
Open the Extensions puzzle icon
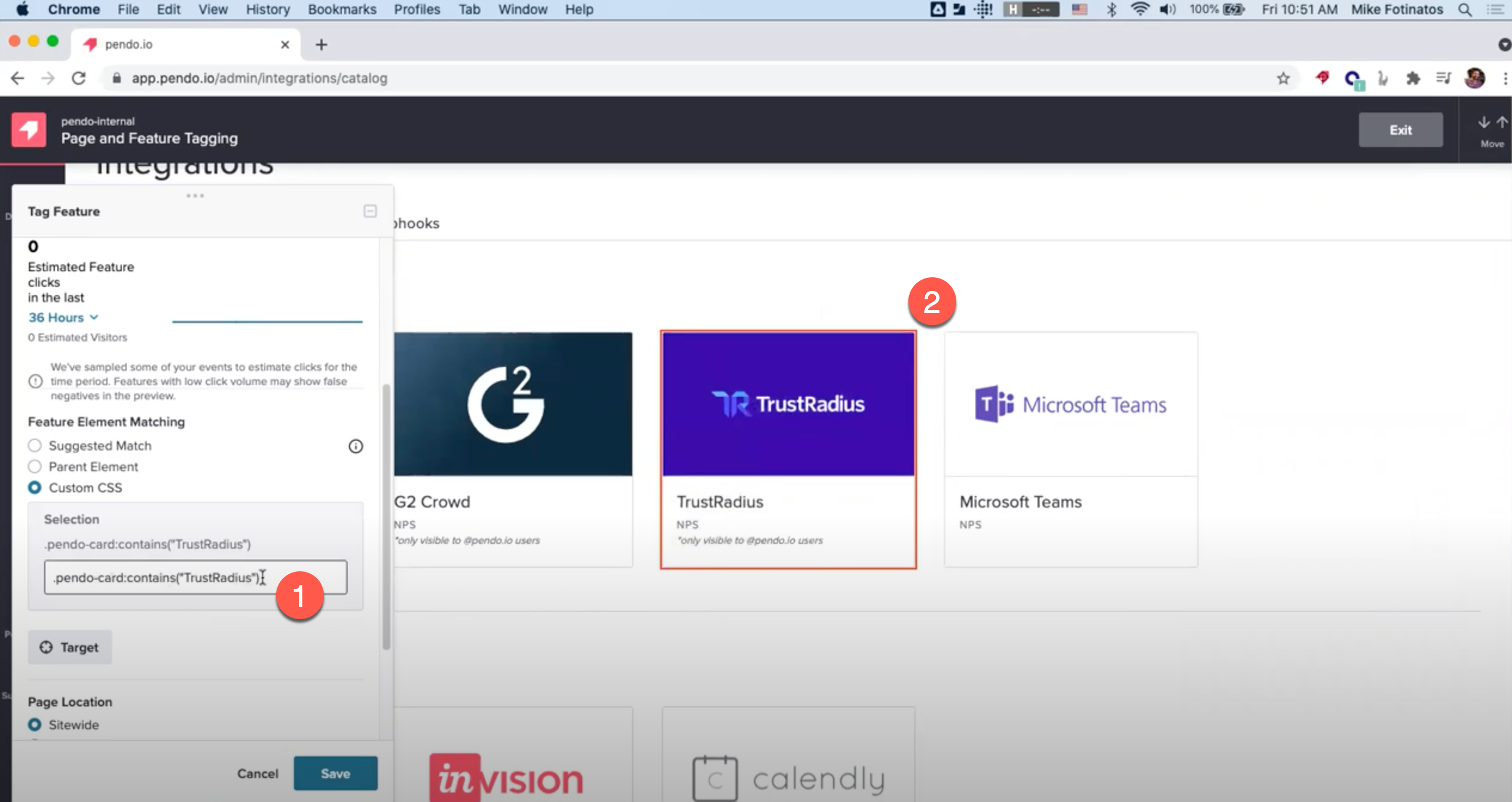click(x=1413, y=78)
